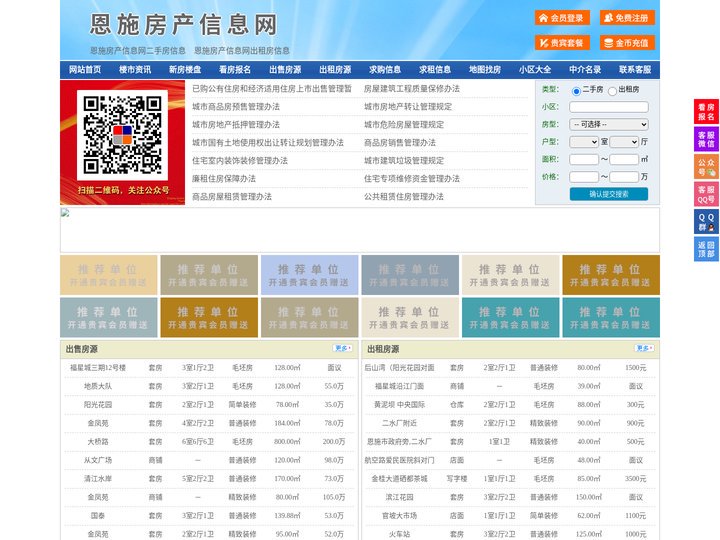Open the 厅 count dropdown
Viewport: 720px width, 540px height.
(x=624, y=142)
